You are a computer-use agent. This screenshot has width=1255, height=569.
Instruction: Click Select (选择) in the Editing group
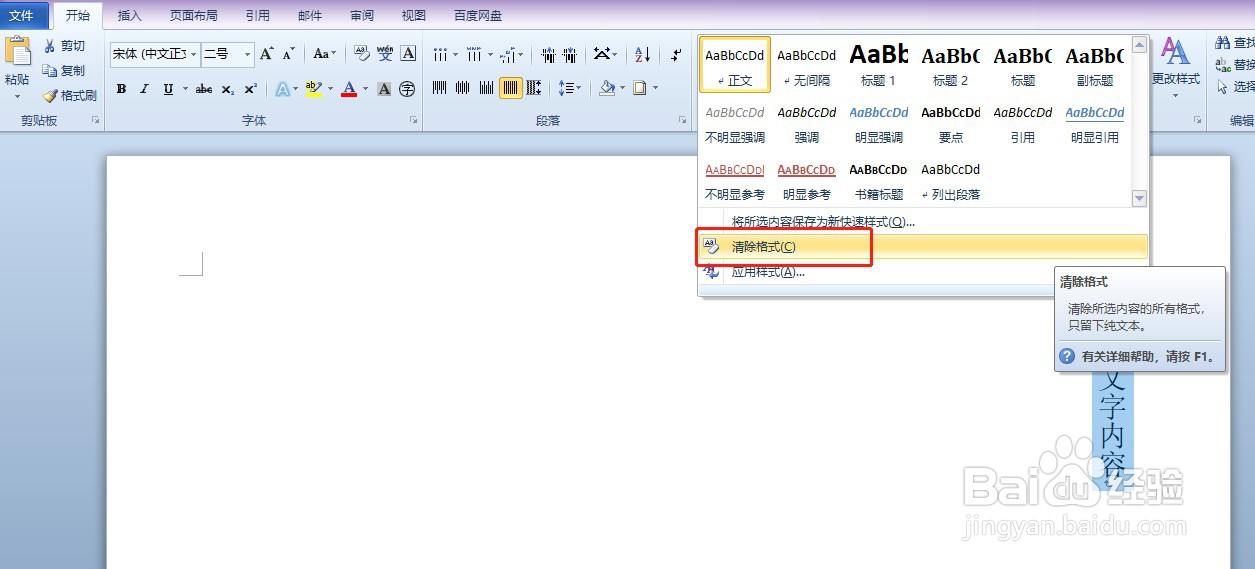coord(1234,87)
